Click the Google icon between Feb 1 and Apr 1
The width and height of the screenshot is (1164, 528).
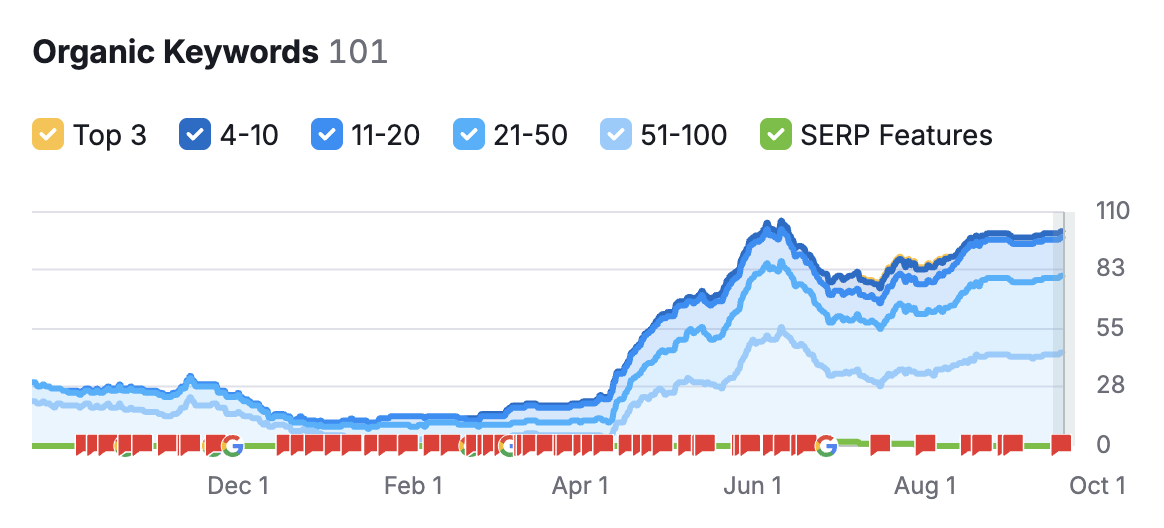click(508, 445)
